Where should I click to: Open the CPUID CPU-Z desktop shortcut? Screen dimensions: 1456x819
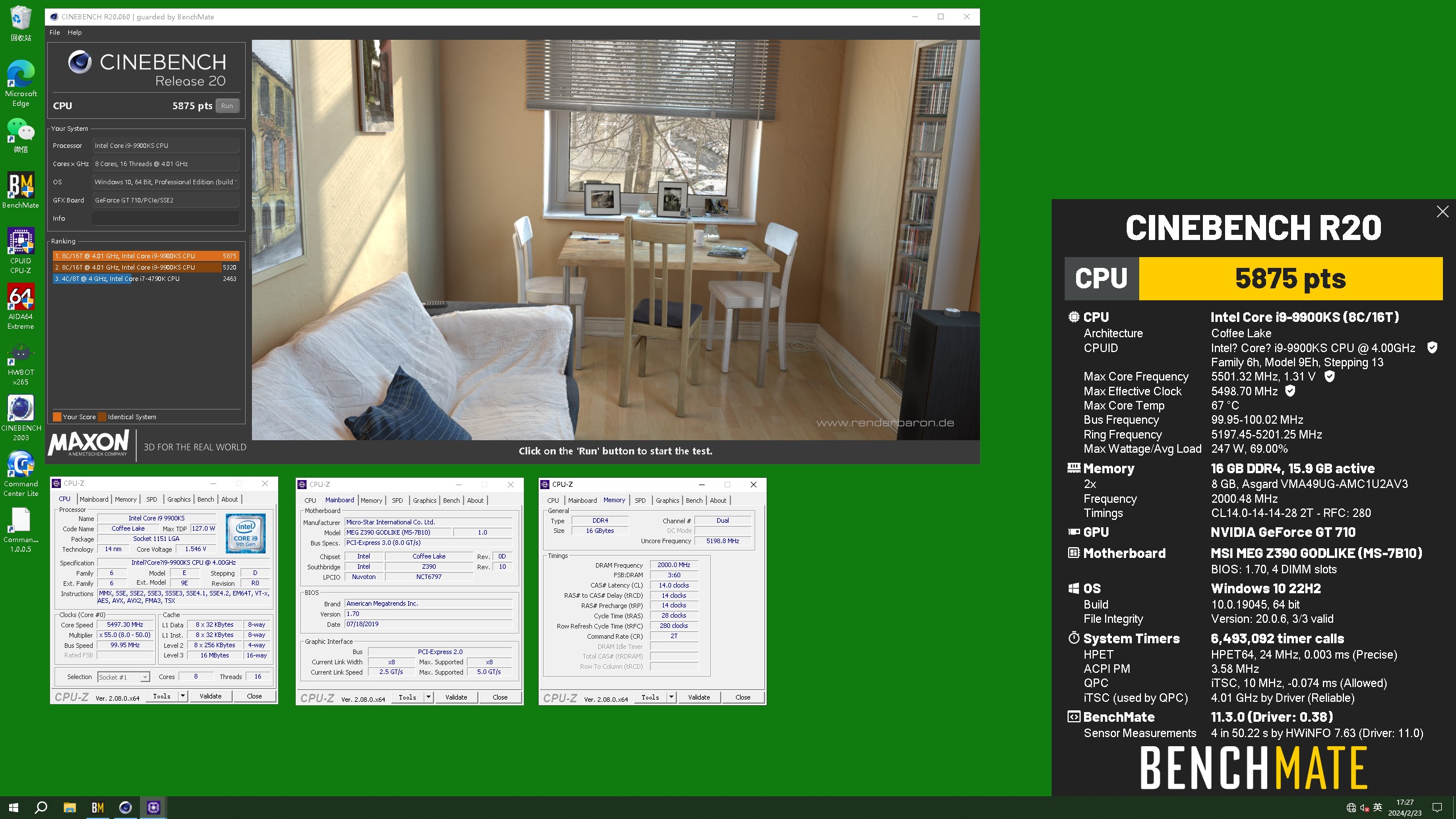coord(21,250)
